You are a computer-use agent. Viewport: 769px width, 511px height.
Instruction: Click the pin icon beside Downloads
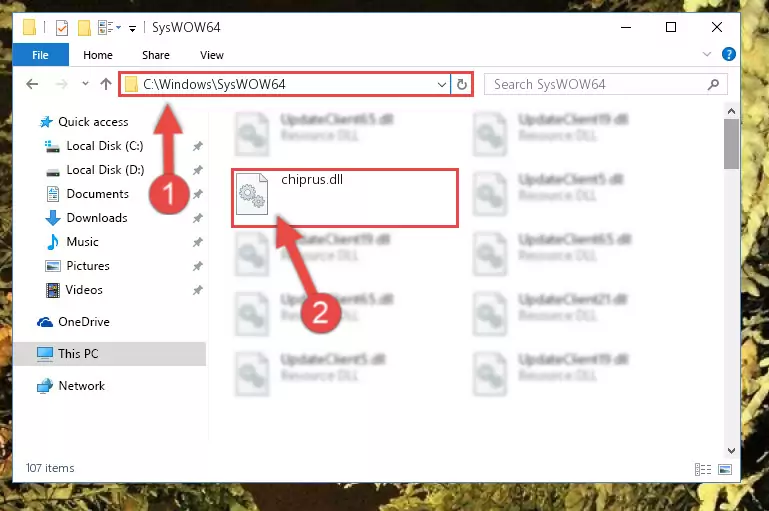198,218
